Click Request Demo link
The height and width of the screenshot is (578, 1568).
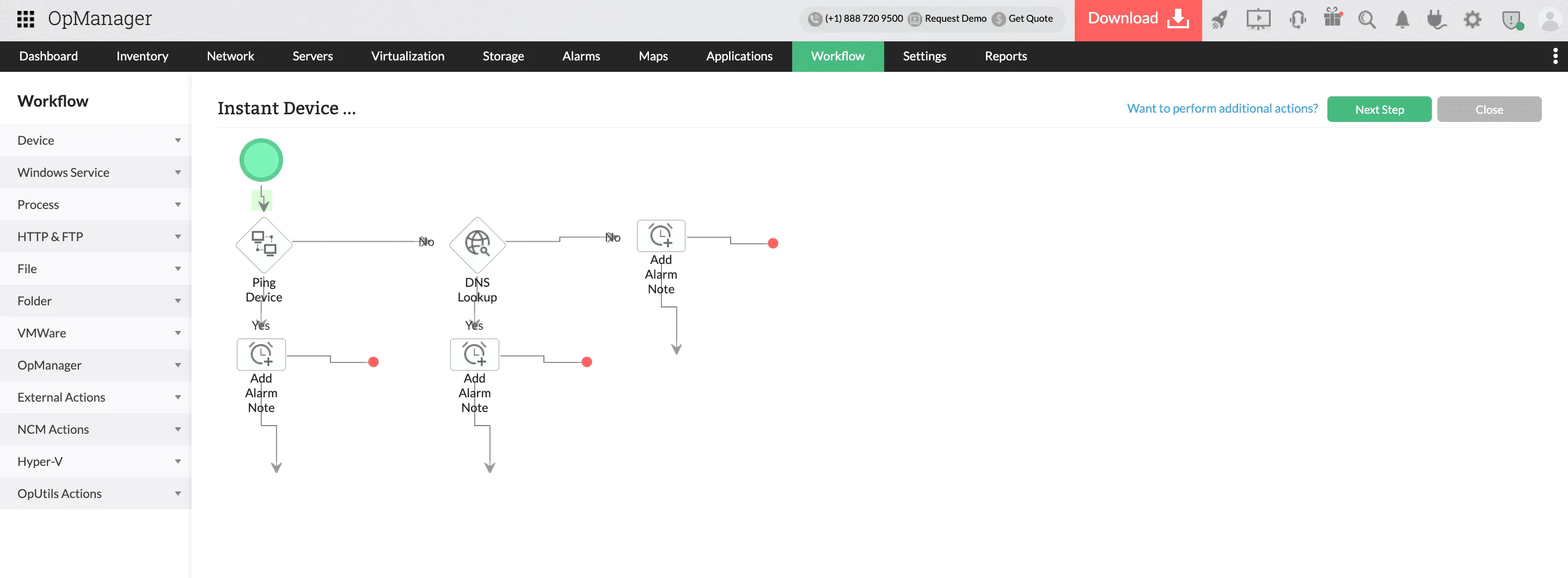point(948,19)
